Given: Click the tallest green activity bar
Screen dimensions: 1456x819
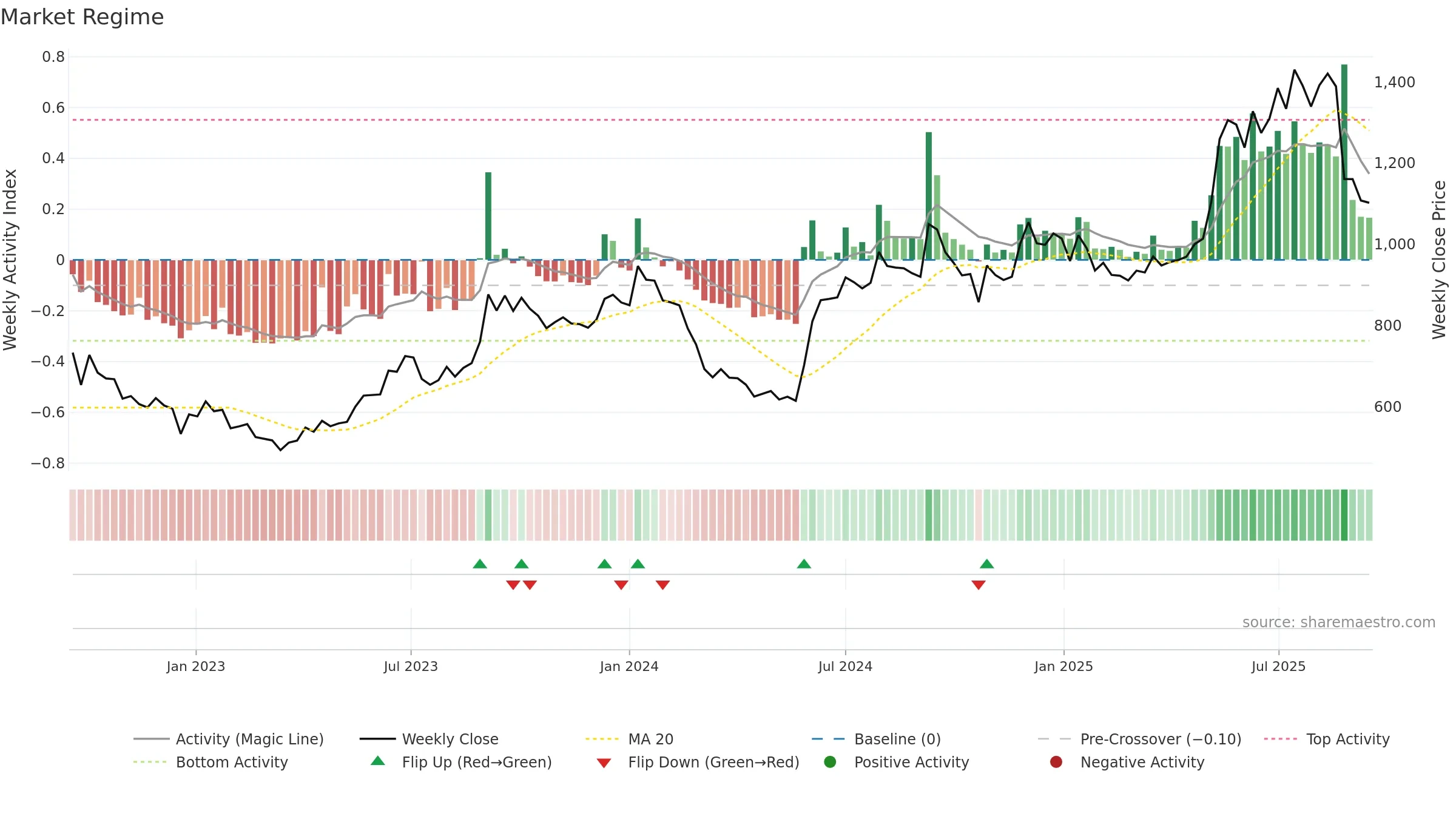Looking at the screenshot, I should coord(1344,162).
